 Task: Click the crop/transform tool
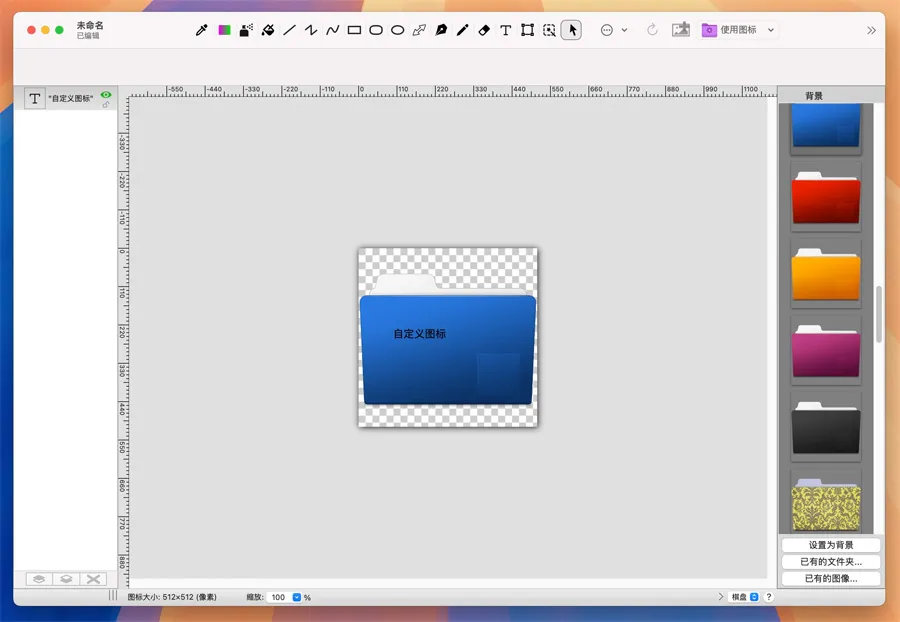(x=527, y=30)
